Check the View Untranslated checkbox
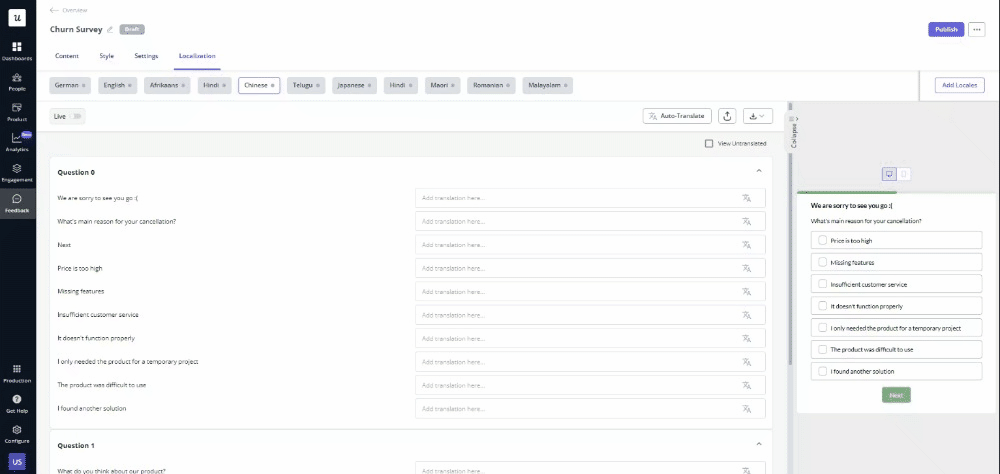 coord(709,144)
